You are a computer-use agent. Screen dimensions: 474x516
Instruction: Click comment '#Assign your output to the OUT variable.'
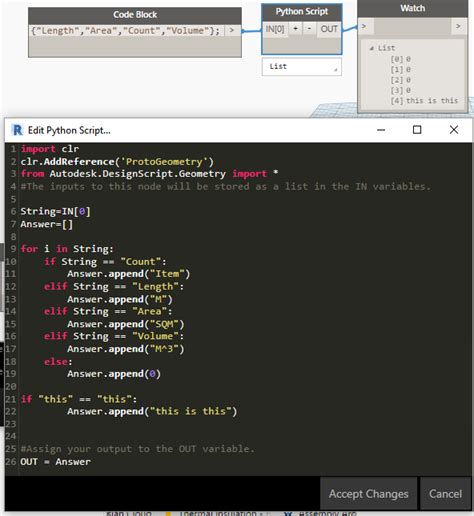pyautogui.click(x=137, y=449)
